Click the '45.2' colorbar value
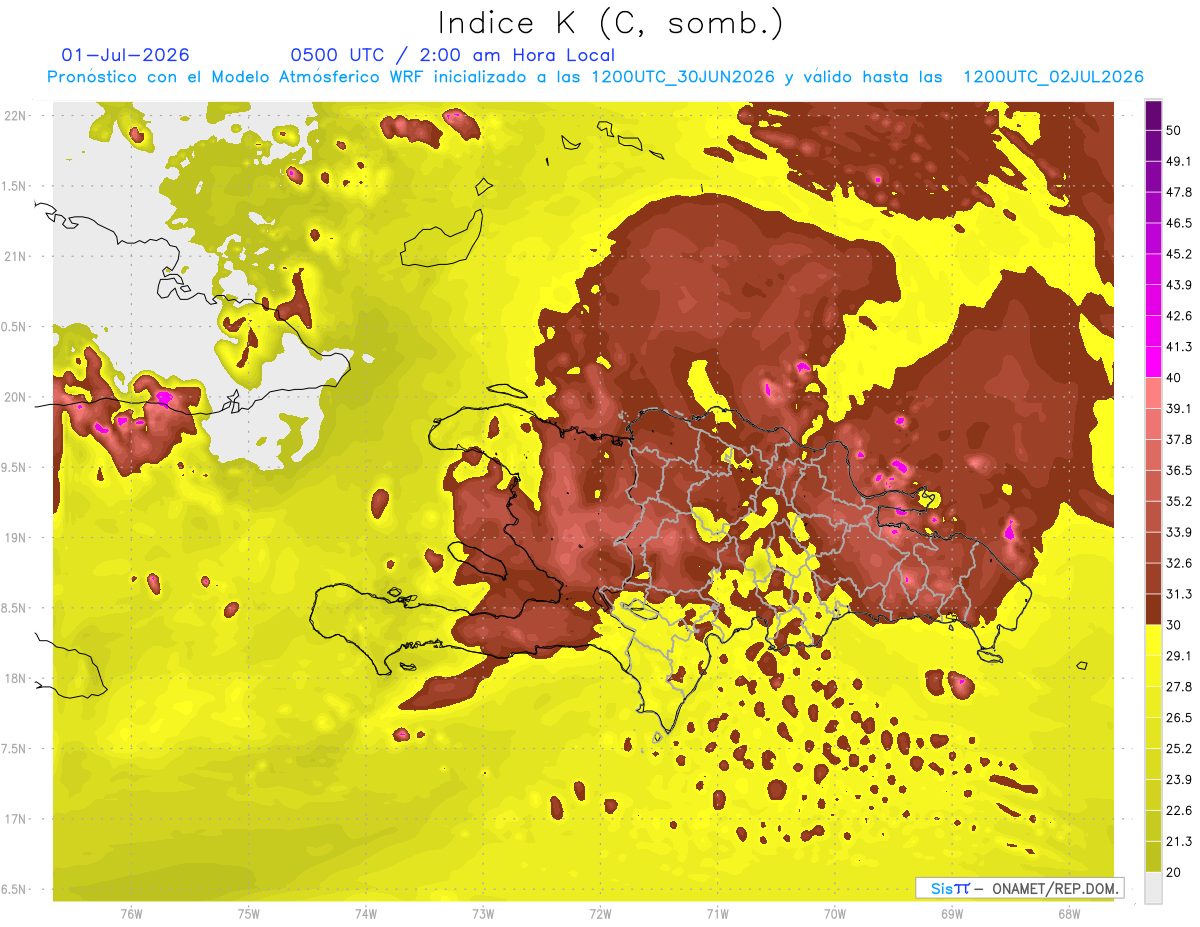The height and width of the screenshot is (927, 1200). 1178,254
